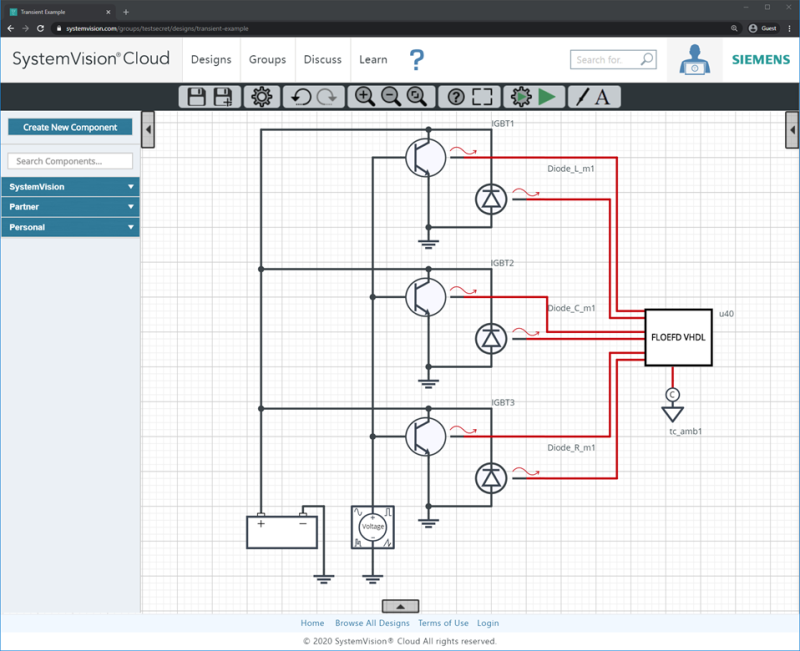
Task: Click the Siemens logo
Action: tap(761, 60)
